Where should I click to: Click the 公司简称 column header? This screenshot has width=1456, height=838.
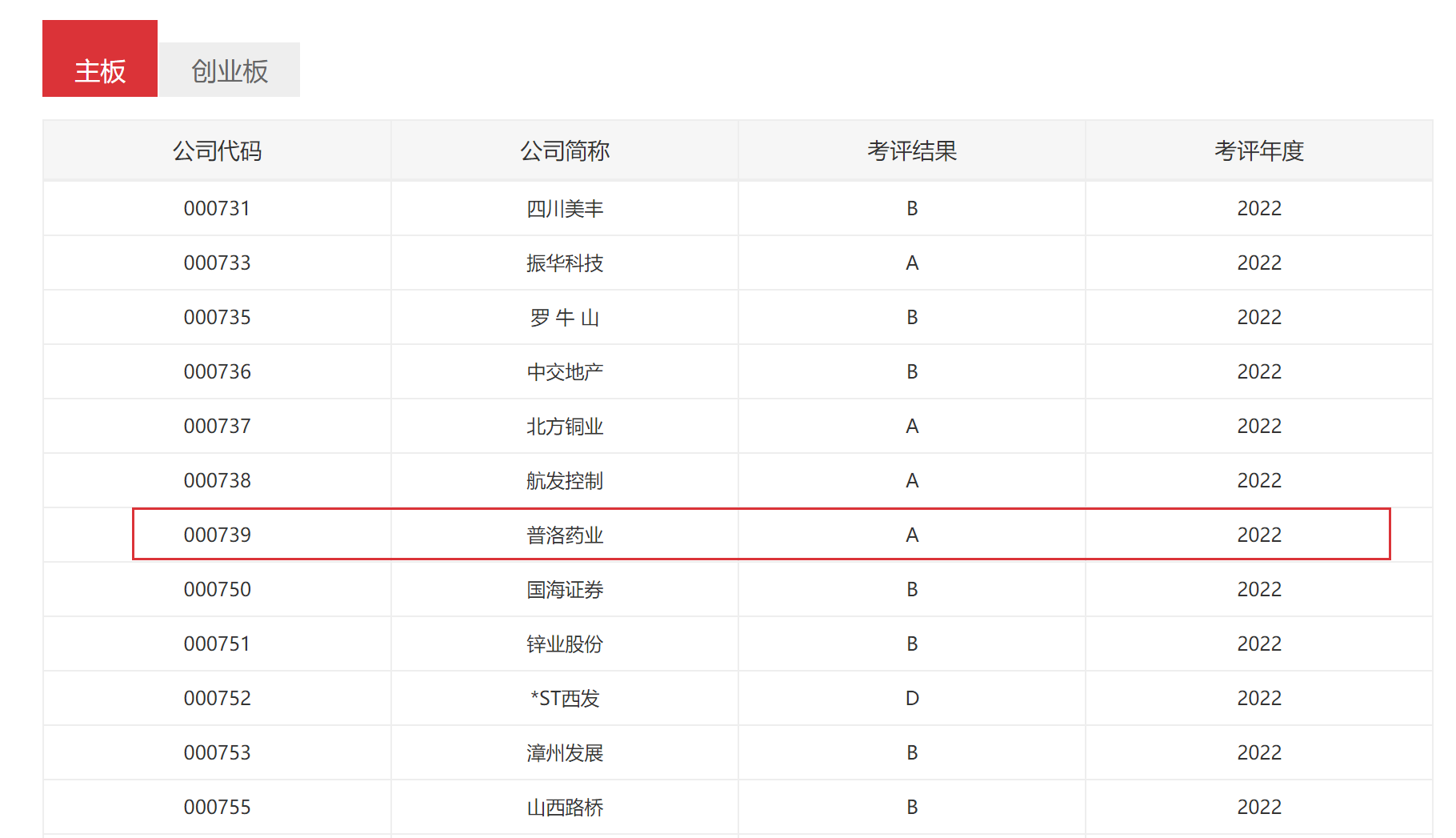click(564, 150)
